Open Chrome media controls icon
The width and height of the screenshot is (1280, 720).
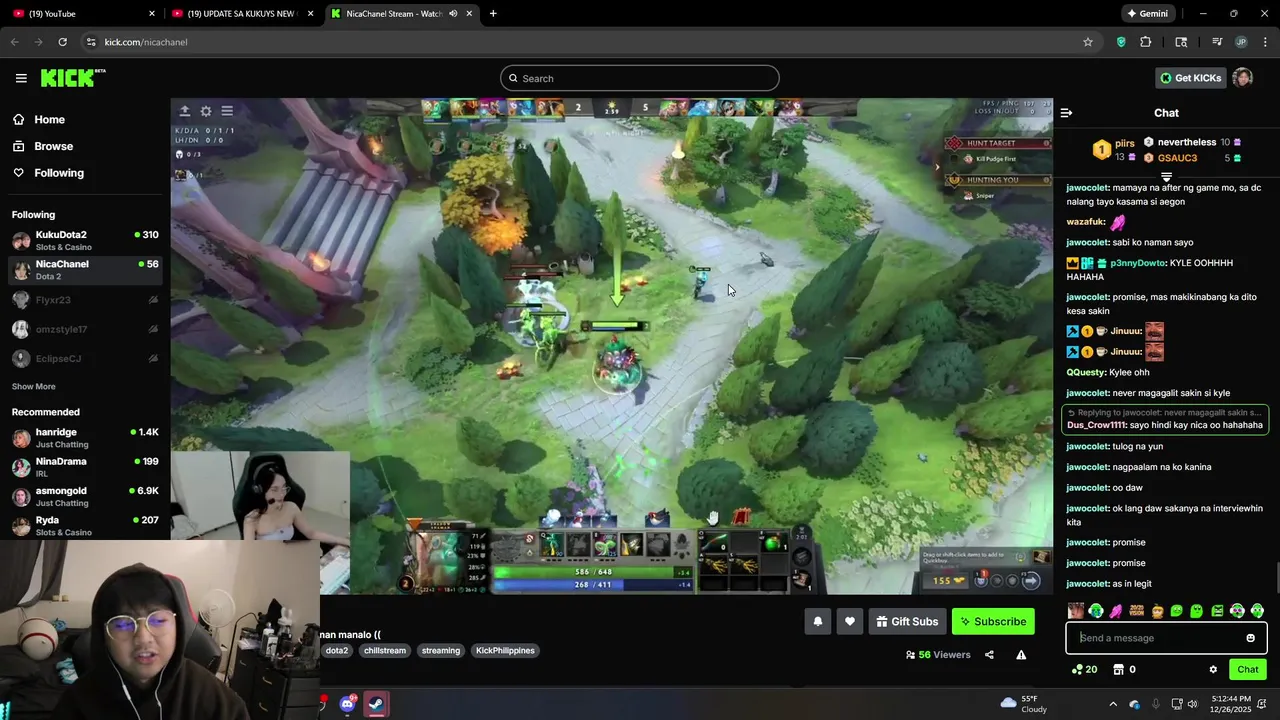pyautogui.click(x=1217, y=42)
